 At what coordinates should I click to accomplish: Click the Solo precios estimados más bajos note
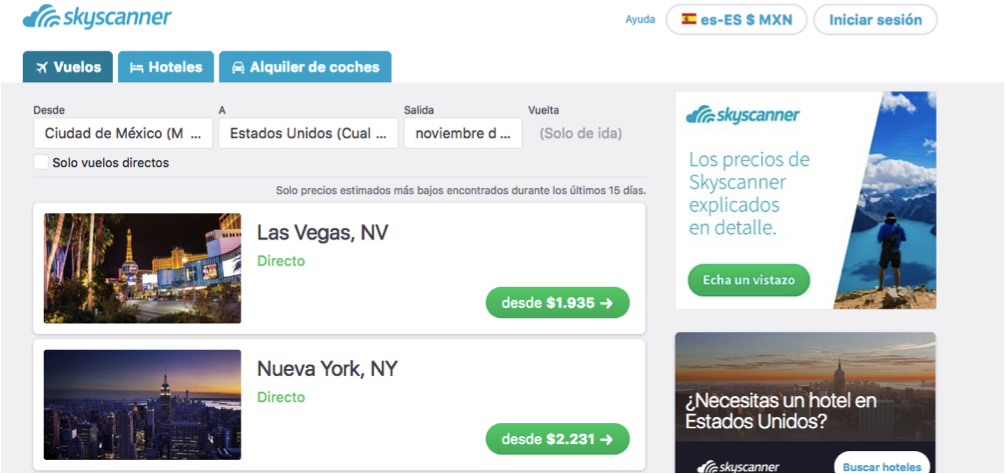pos(461,190)
